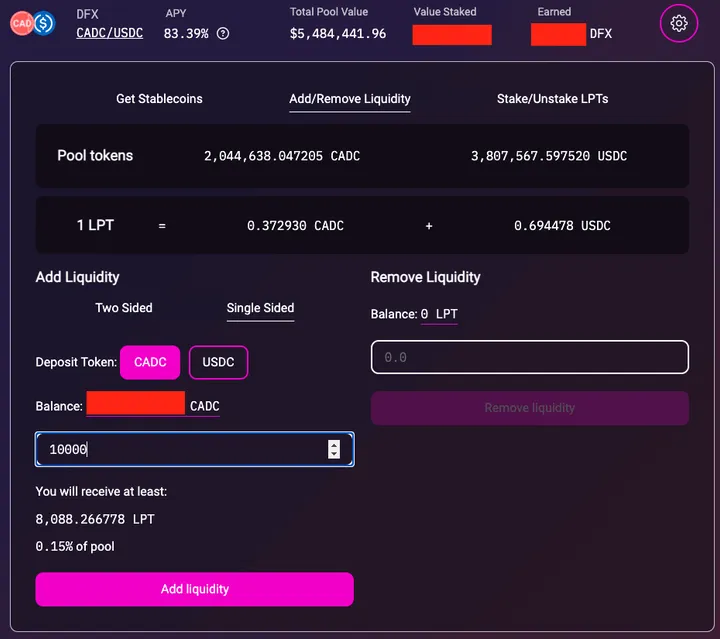Screen dimensions: 720x639
Task: Click the red CAD token icon
Action: click(x=22, y=23)
